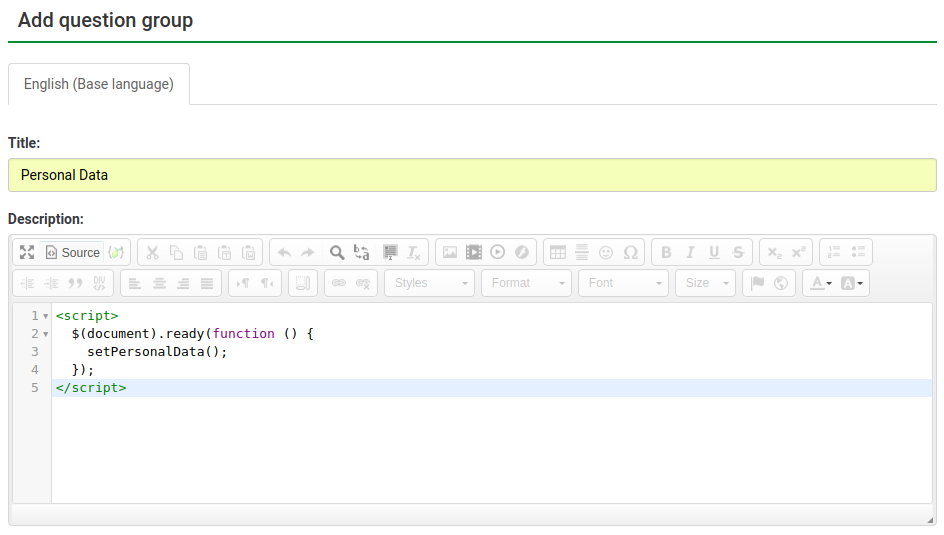The height and width of the screenshot is (535, 944).
Task: Open the Format dropdown
Action: 527,283
